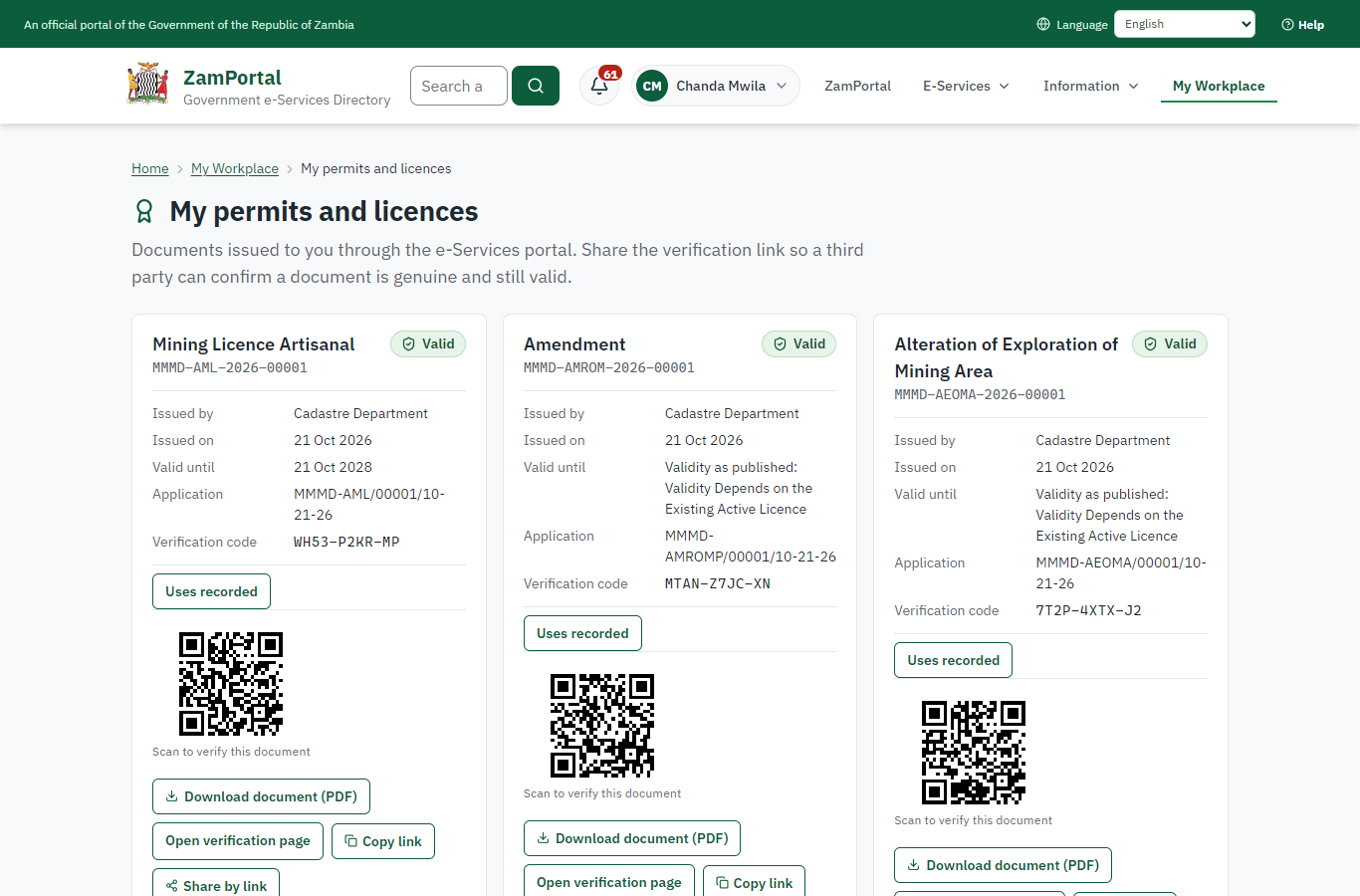This screenshot has height=896, width=1360.
Task: Open verification page for Amendment
Action: 609,881
